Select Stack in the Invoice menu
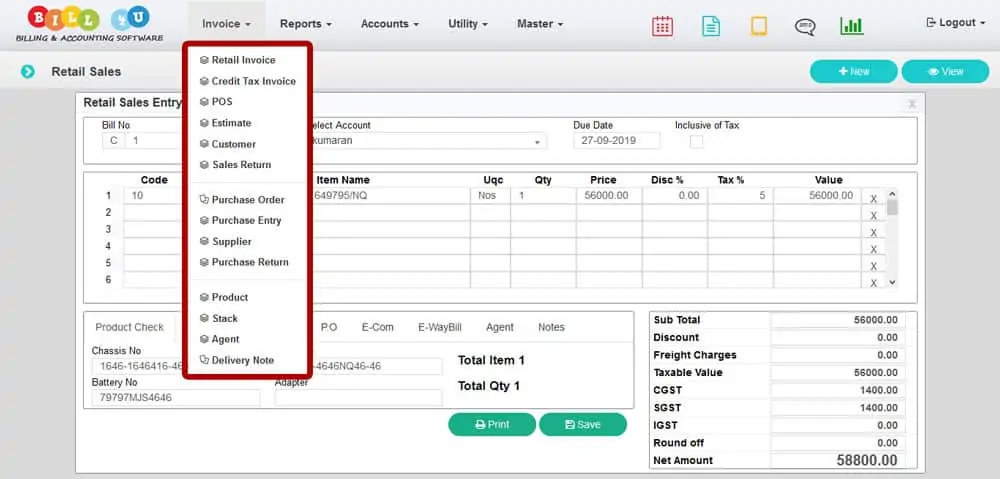The width and height of the screenshot is (1000, 479). [x=218, y=318]
